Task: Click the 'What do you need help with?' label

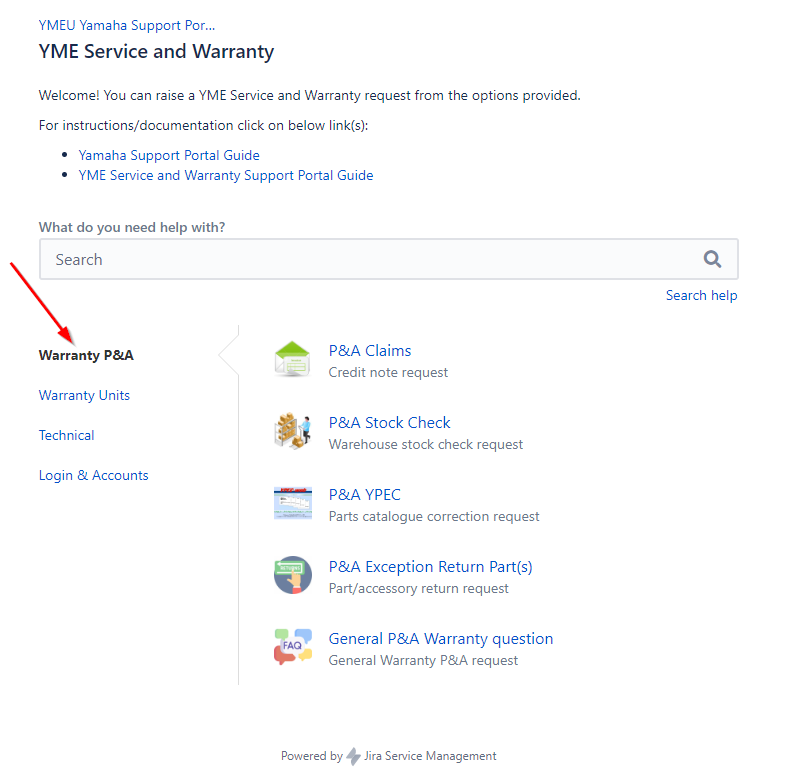Action: tap(132, 227)
